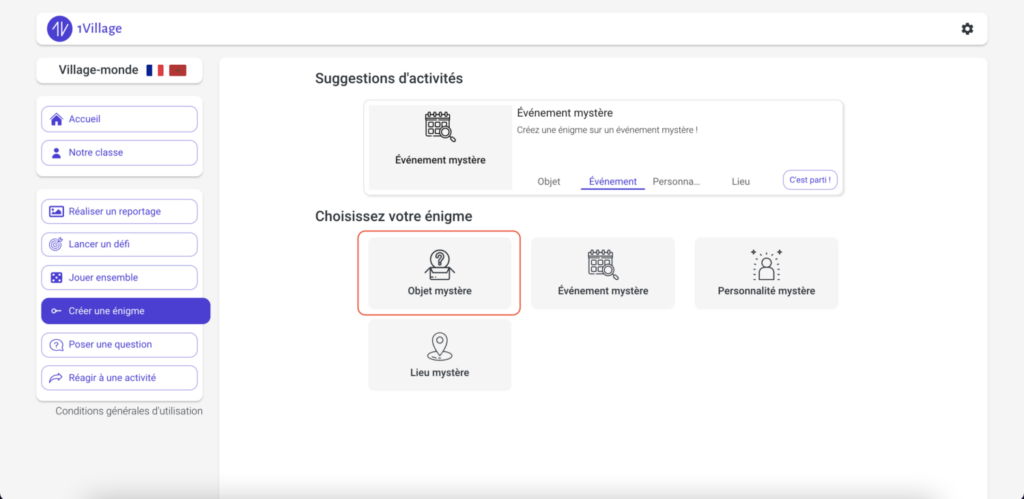Click the Moroccan flag icon
The width and height of the screenshot is (1024, 499).
(x=178, y=70)
